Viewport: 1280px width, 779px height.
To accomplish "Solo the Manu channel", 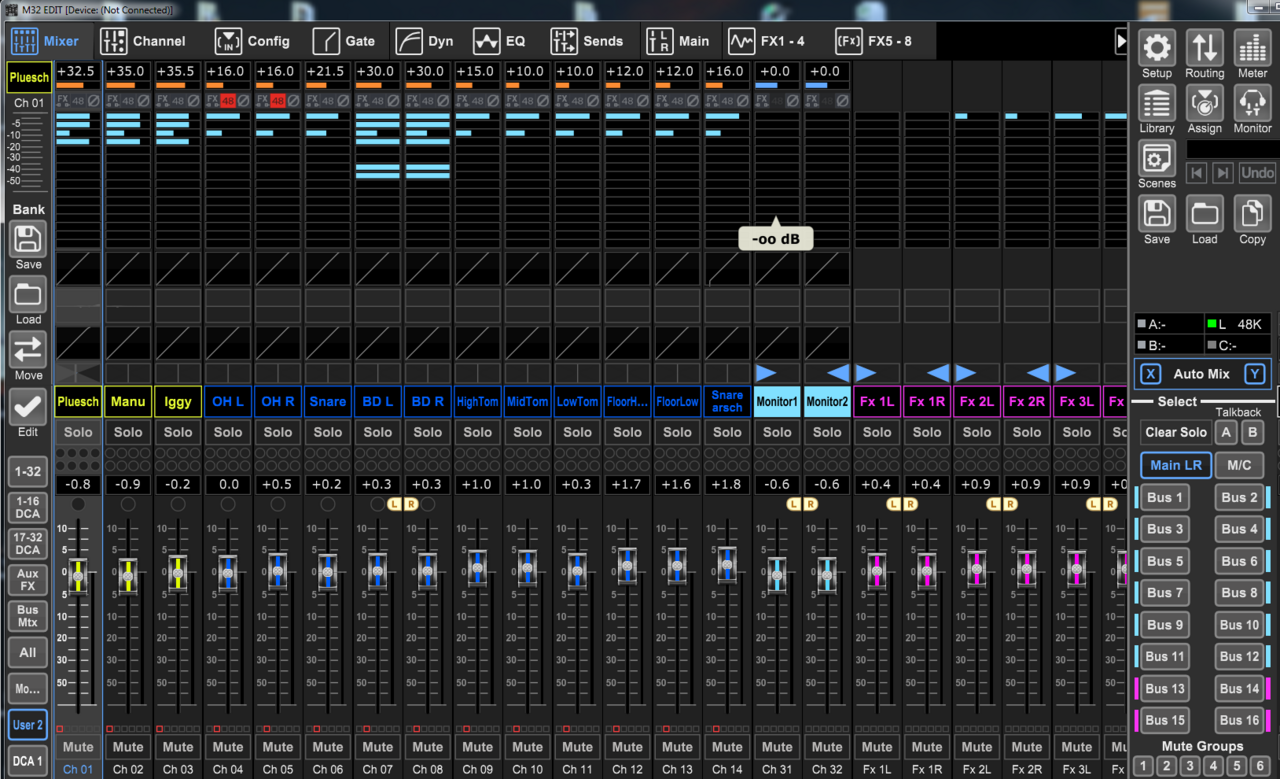I will click(x=128, y=432).
